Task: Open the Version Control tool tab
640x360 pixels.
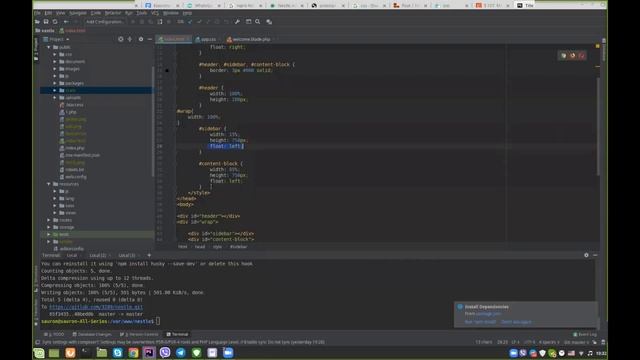Action: click(139, 334)
